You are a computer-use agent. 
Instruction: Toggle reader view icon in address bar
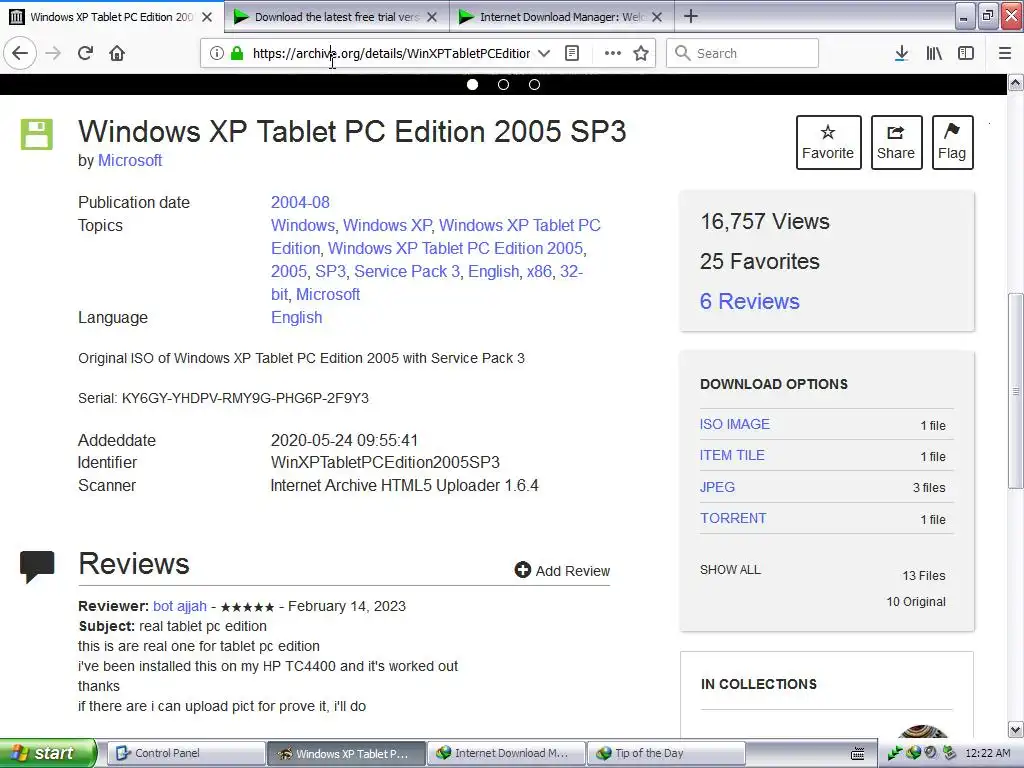coord(572,53)
